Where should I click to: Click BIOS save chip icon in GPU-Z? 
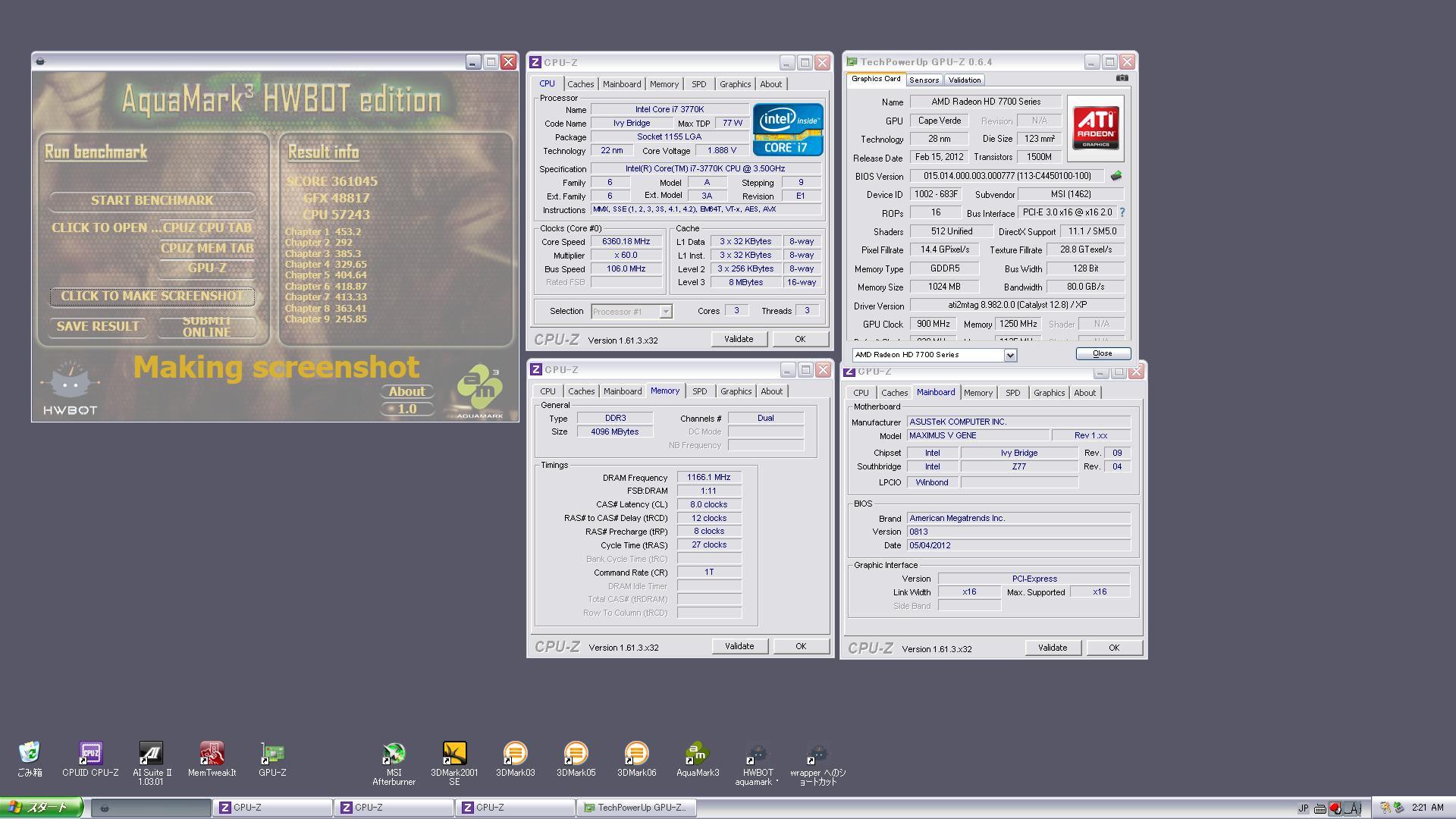point(1116,176)
